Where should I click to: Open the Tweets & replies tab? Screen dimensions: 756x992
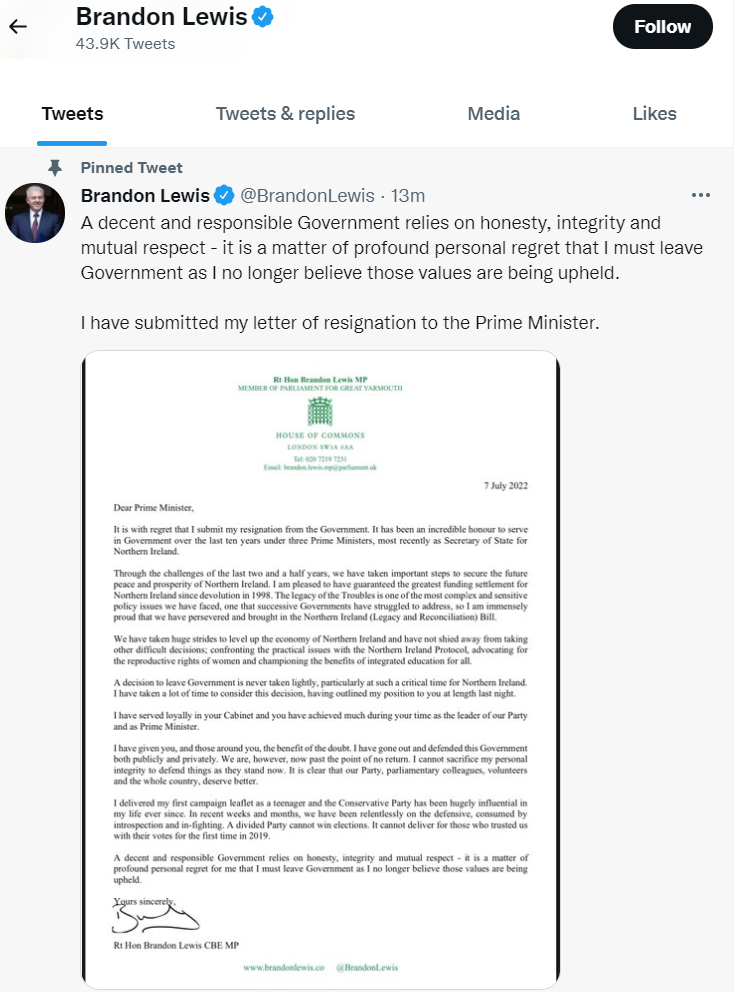(x=285, y=114)
